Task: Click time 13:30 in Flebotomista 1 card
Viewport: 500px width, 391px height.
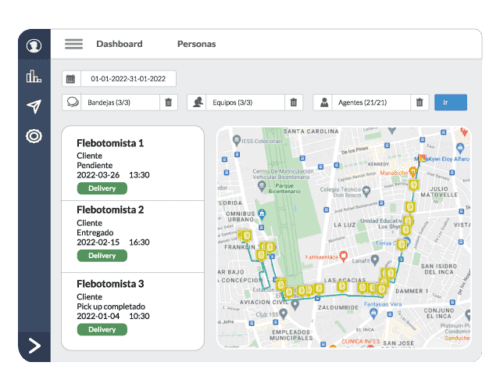Action: (x=139, y=175)
